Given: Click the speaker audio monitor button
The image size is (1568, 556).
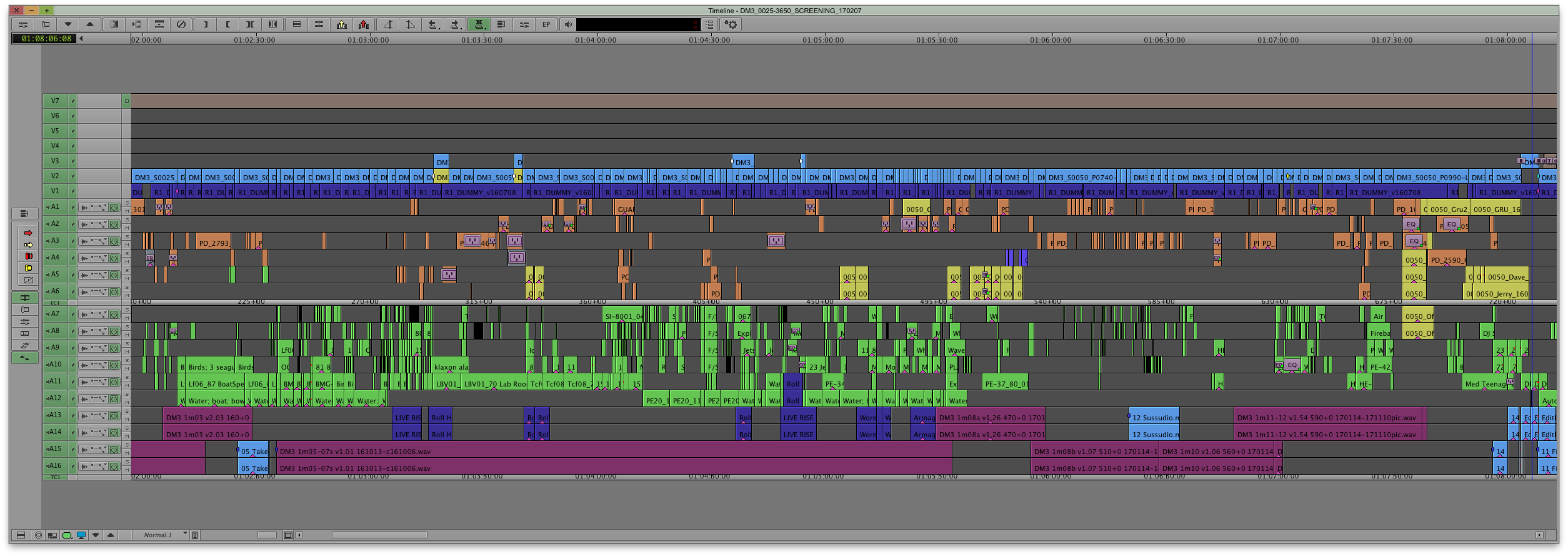Looking at the screenshot, I should [x=567, y=24].
